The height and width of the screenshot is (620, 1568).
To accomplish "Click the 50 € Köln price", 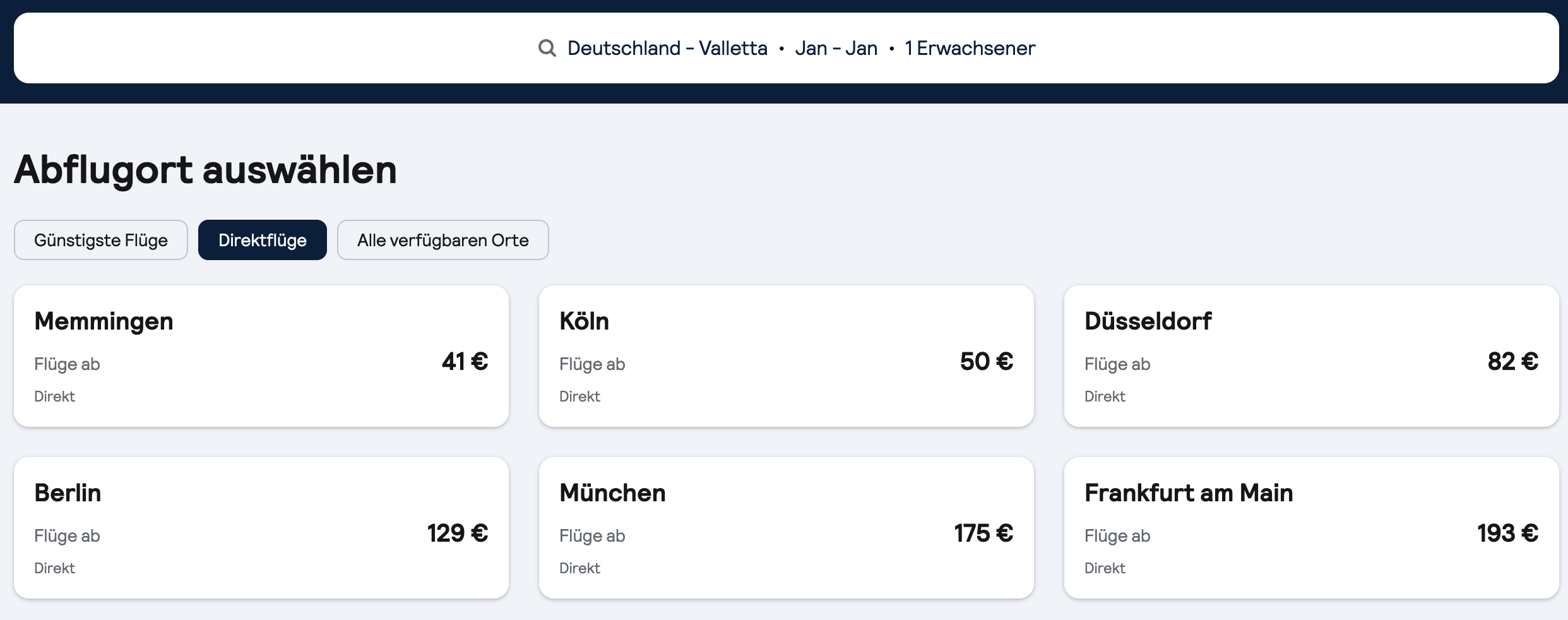I will click(987, 362).
